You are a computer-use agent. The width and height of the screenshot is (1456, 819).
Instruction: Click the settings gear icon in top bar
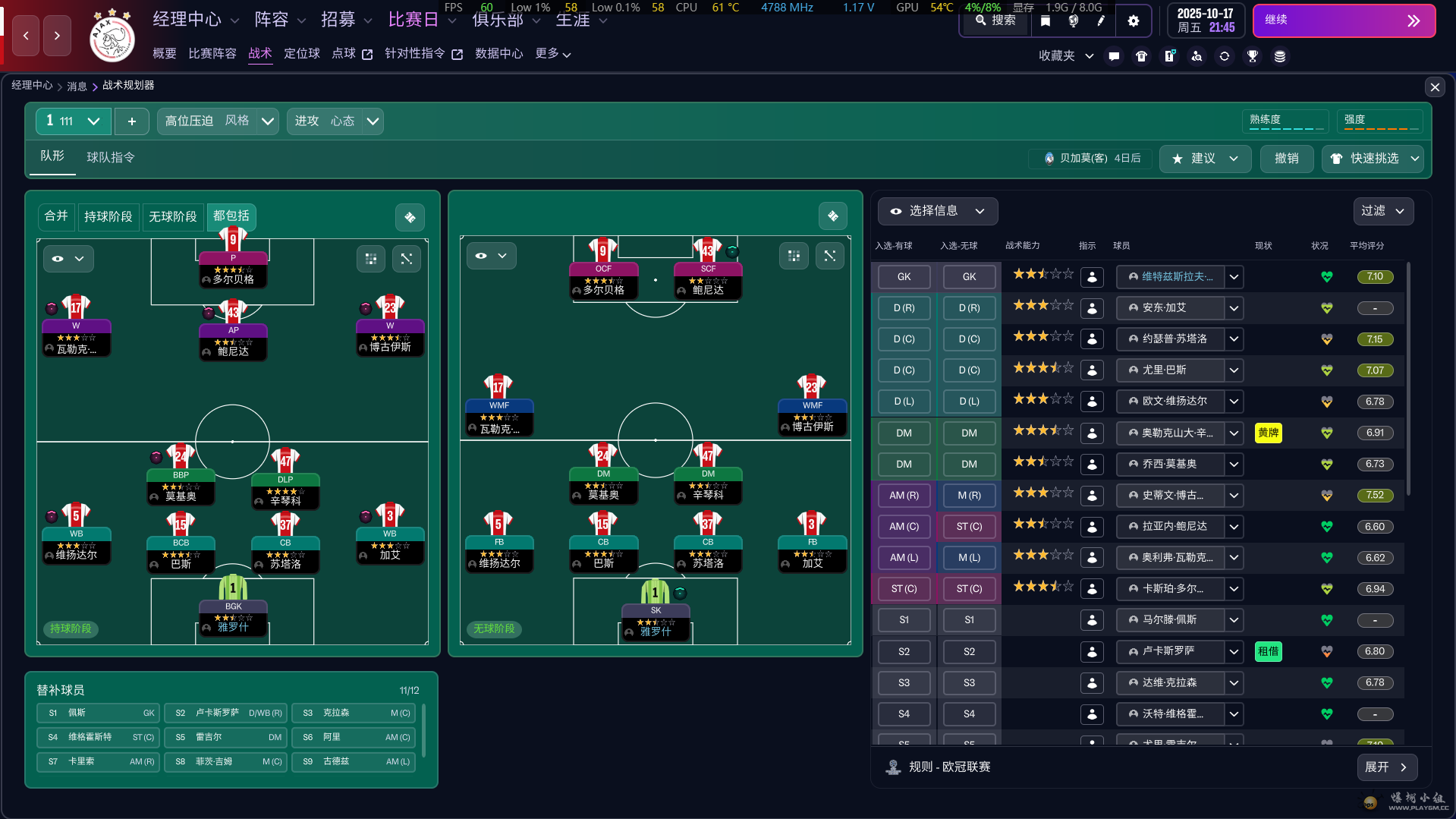click(1133, 21)
